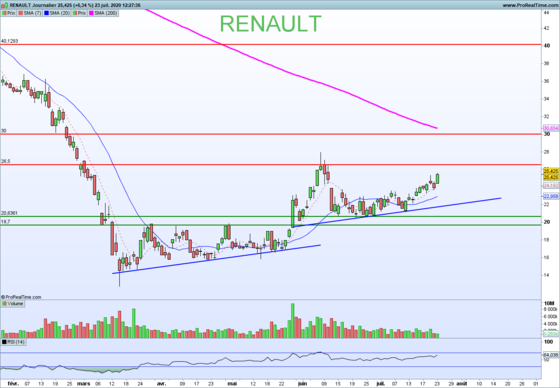Select the SMA (7) indicator label
Viewport: 560px width, 388px height.
[30, 13]
